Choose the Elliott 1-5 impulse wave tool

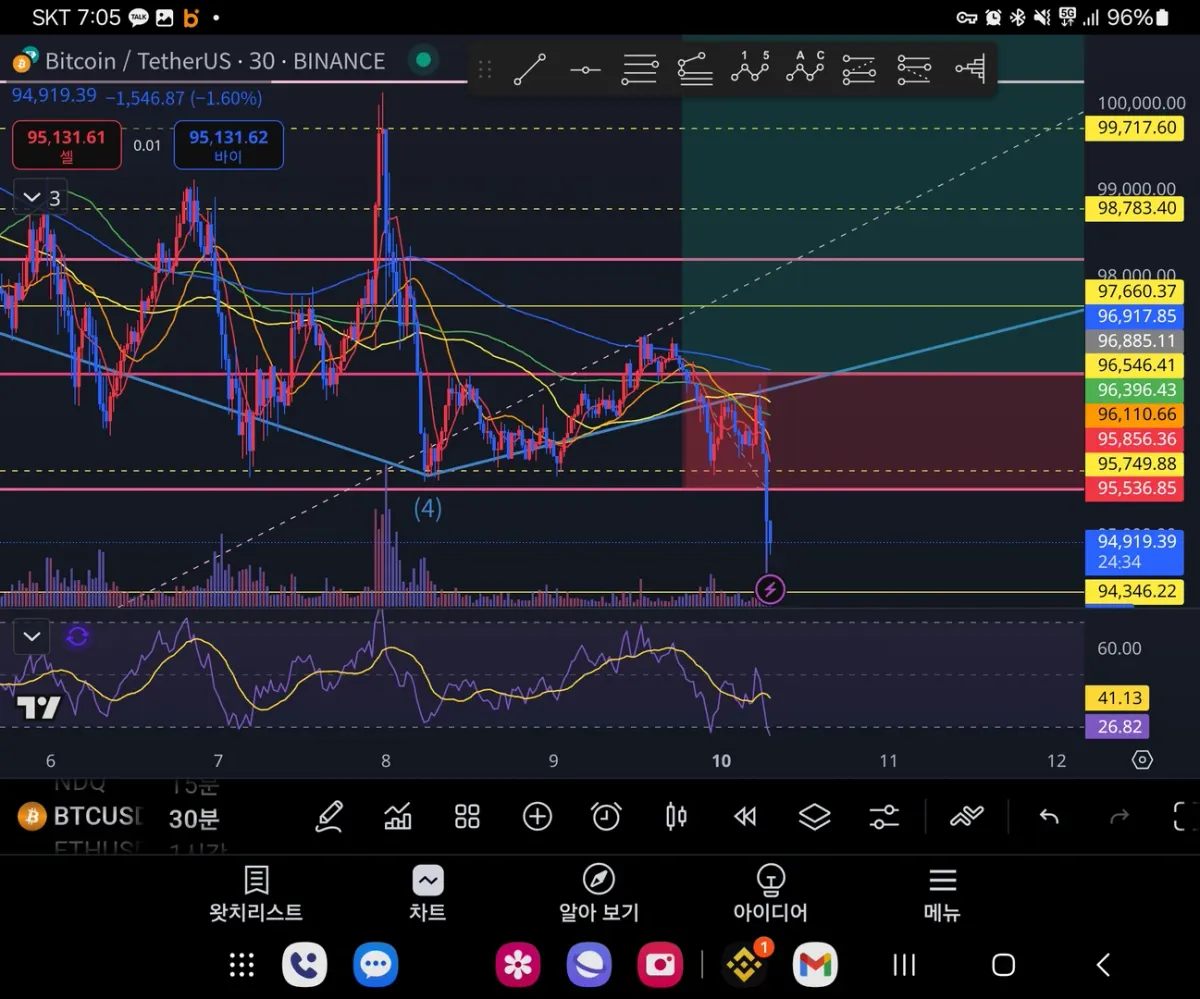(x=750, y=68)
